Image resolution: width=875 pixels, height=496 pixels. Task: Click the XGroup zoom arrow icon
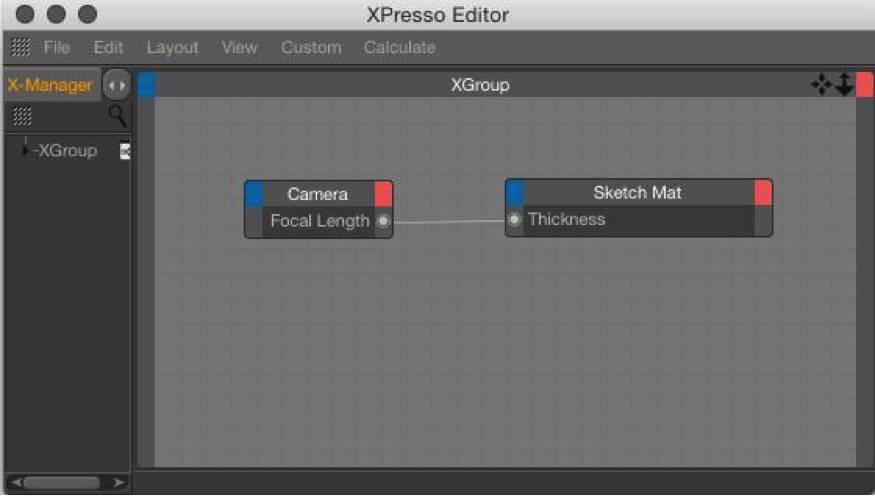[844, 85]
